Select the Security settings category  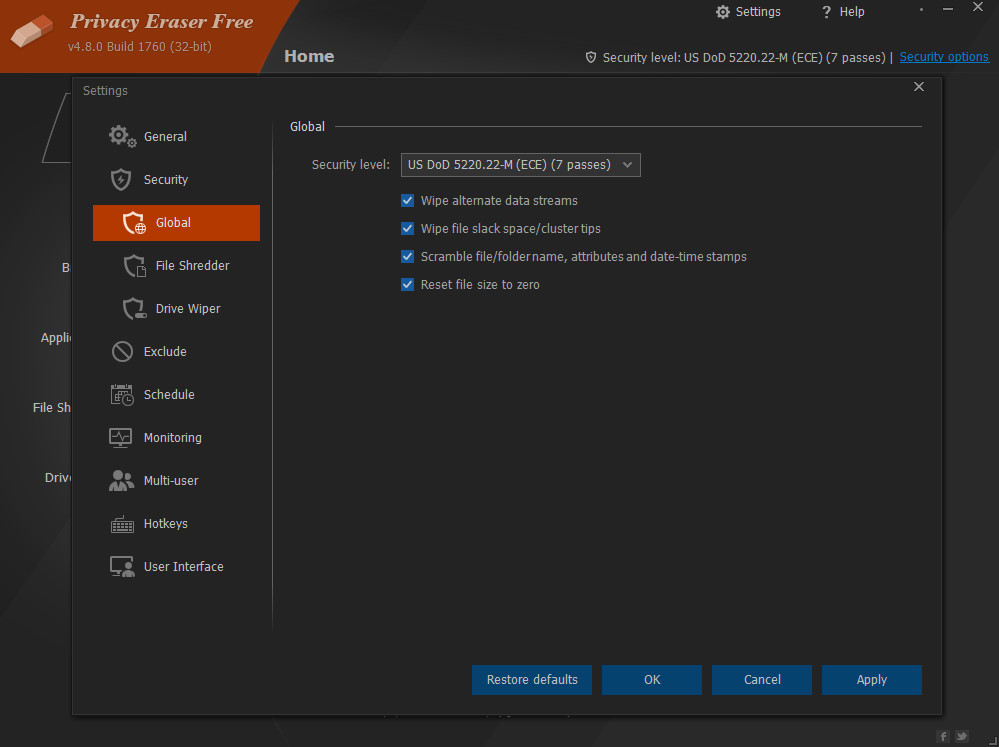(x=176, y=180)
